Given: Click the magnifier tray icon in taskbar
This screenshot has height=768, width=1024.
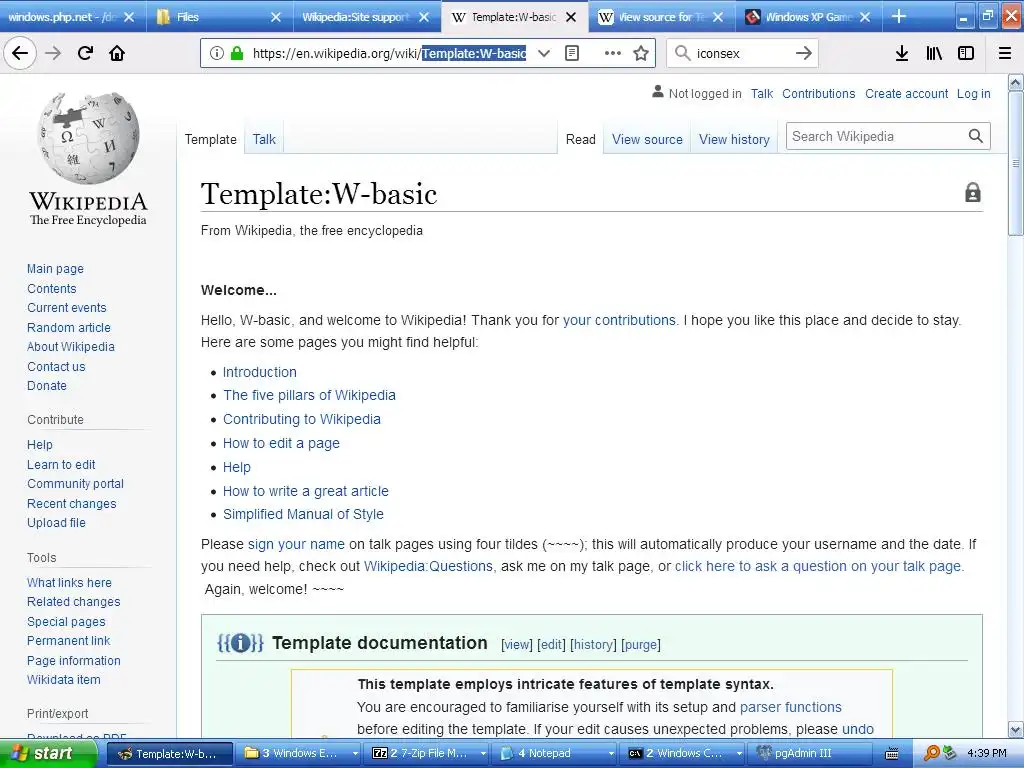Looking at the screenshot, I should coord(931,753).
